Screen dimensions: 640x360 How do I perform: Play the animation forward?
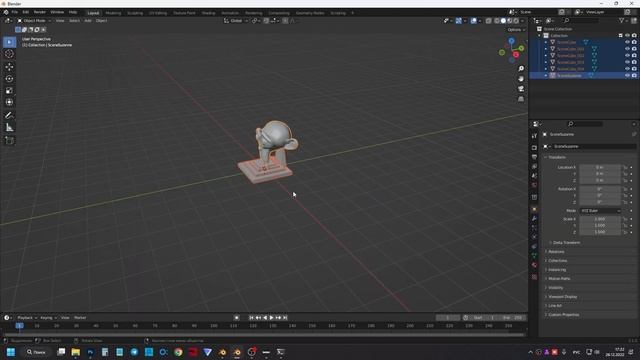coord(271,318)
